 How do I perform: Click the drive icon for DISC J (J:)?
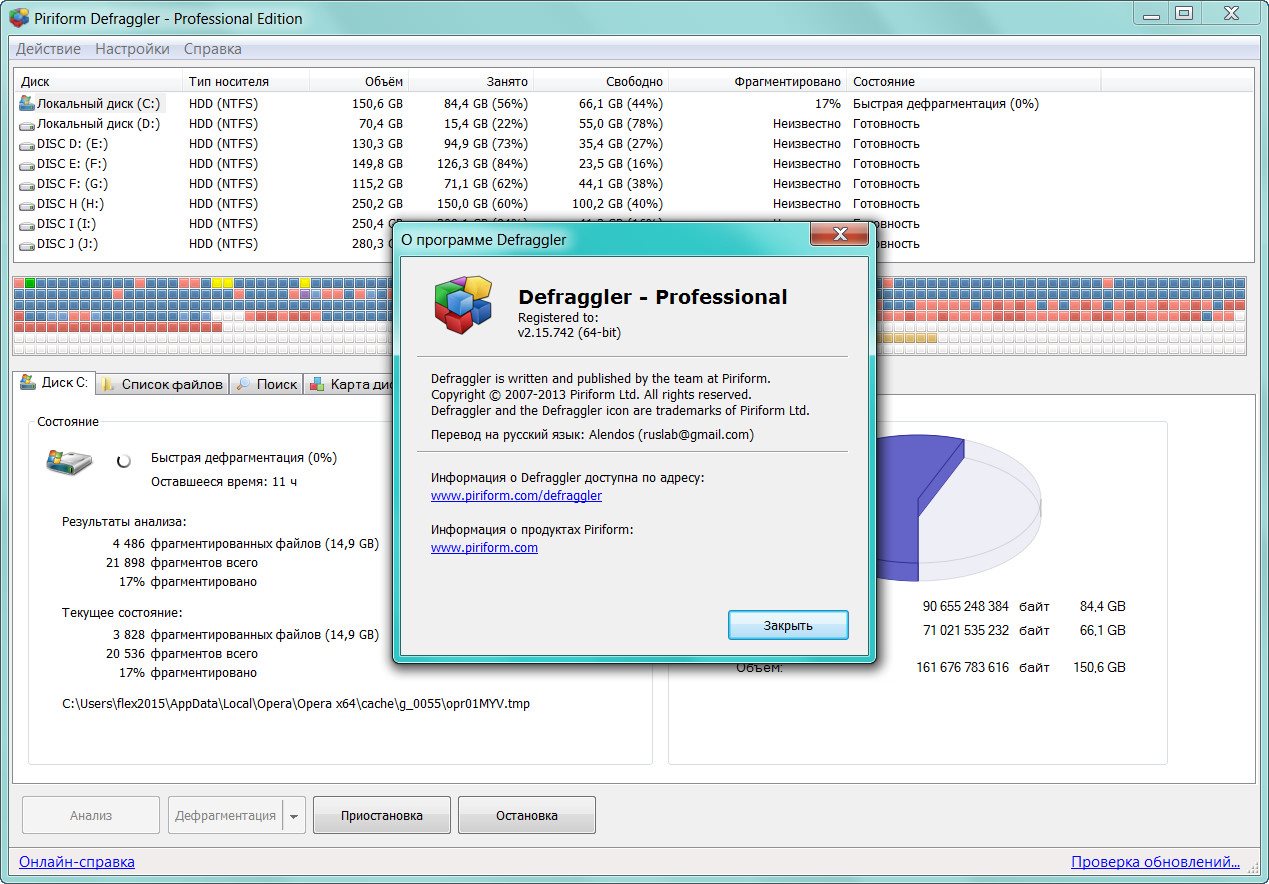click(27, 244)
